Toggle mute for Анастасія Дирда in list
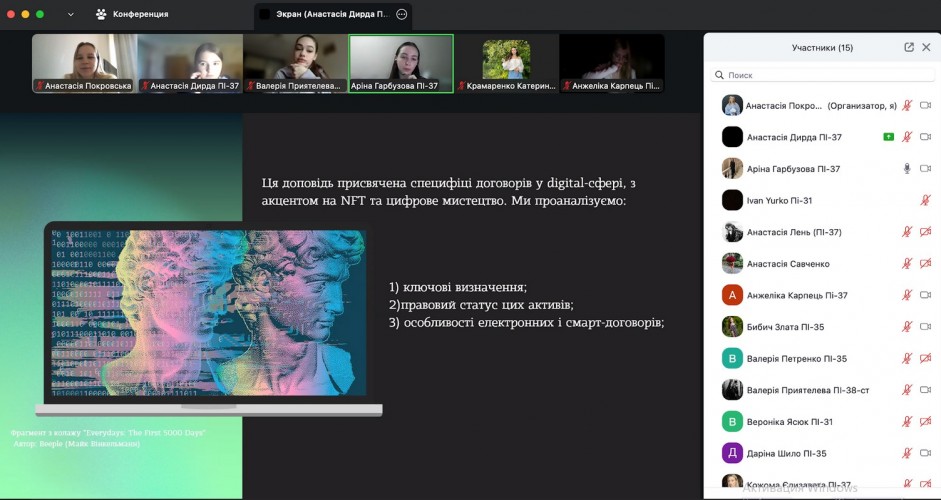 907,137
